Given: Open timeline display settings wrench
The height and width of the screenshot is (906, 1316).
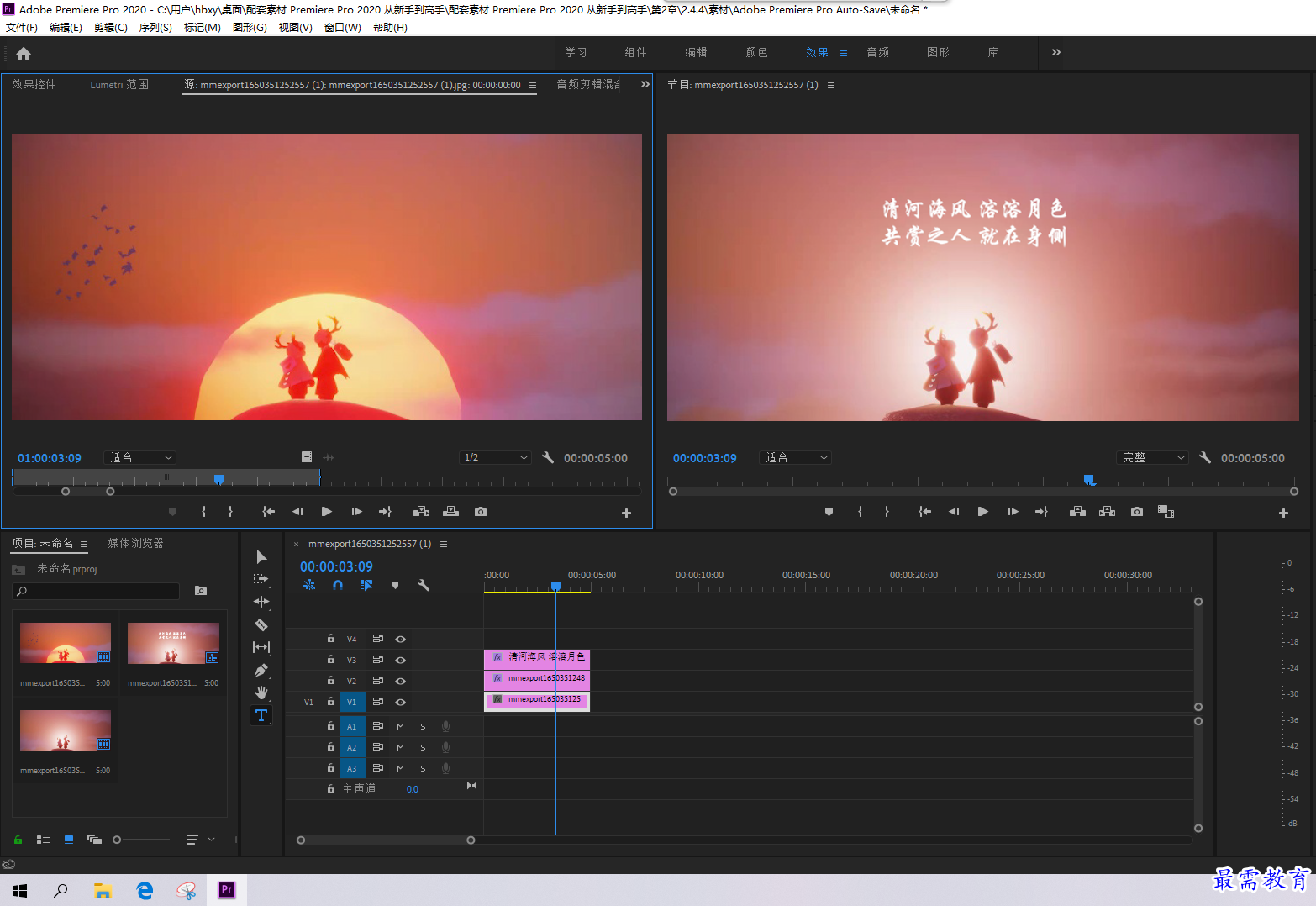Looking at the screenshot, I should pos(424,585).
